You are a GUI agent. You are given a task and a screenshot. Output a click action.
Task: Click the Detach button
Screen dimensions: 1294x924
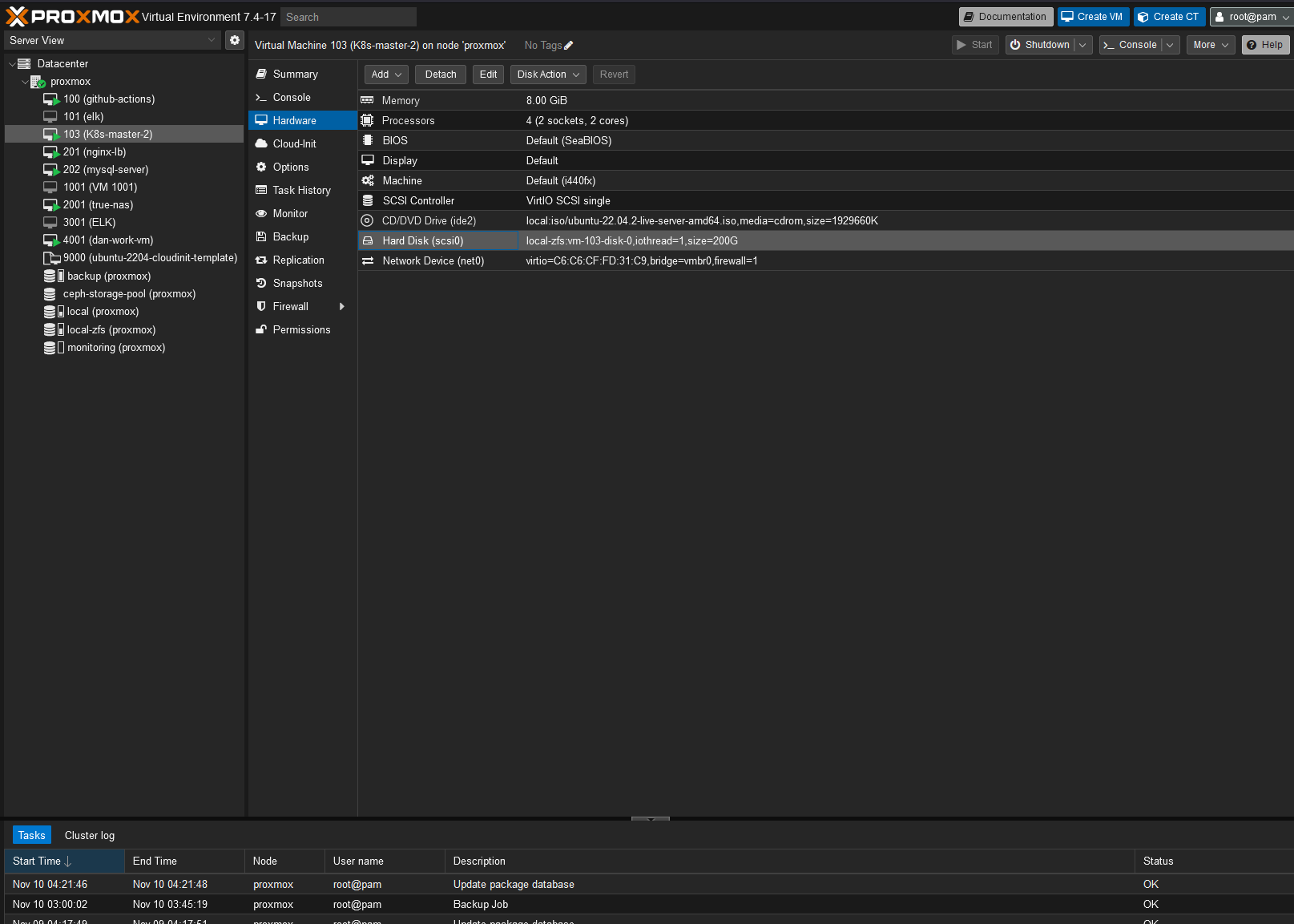click(441, 75)
